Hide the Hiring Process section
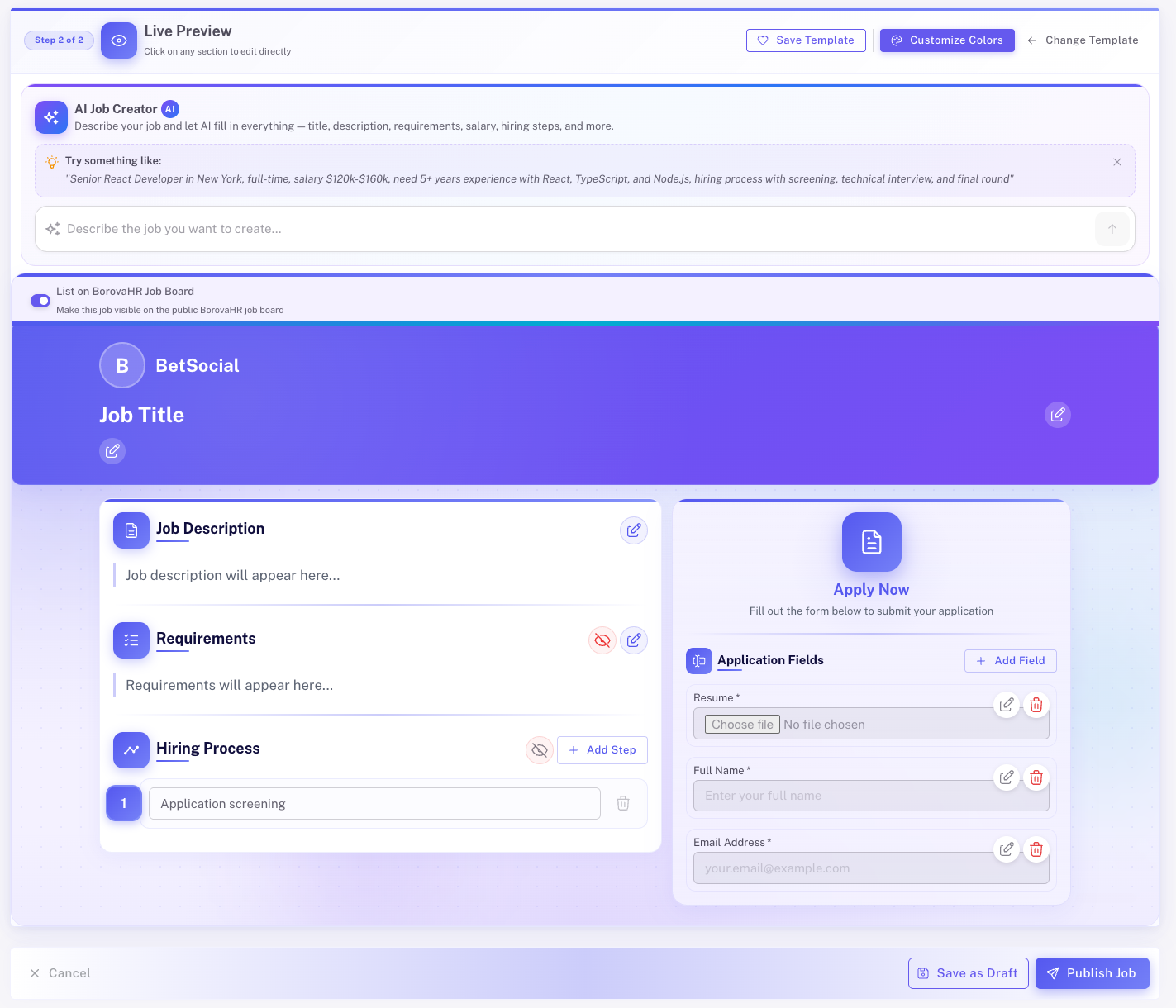This screenshot has width=1176, height=1008. tap(539, 750)
